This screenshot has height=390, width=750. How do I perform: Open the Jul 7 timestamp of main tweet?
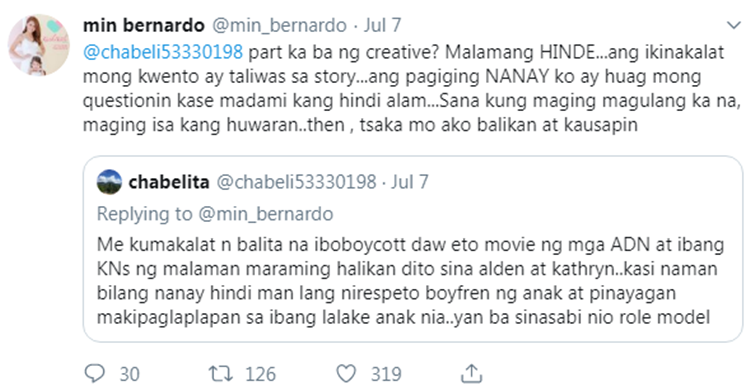(382, 25)
